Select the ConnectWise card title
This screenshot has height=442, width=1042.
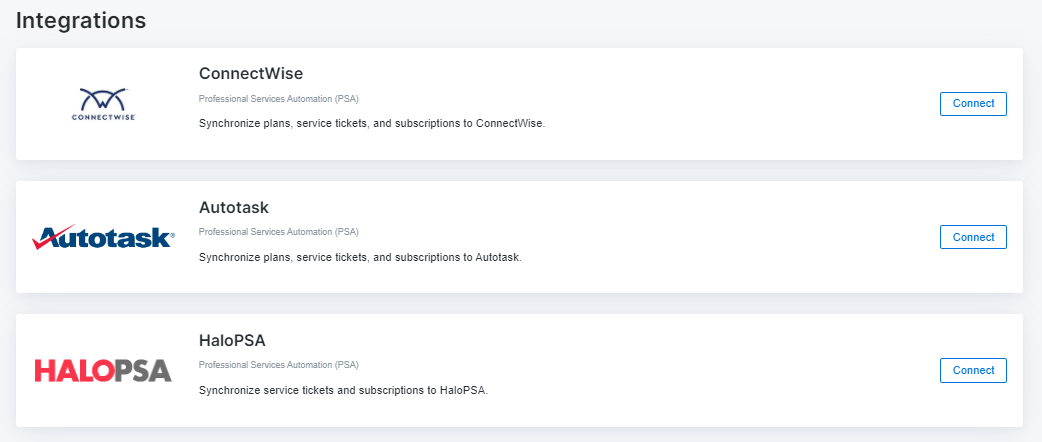(250, 74)
